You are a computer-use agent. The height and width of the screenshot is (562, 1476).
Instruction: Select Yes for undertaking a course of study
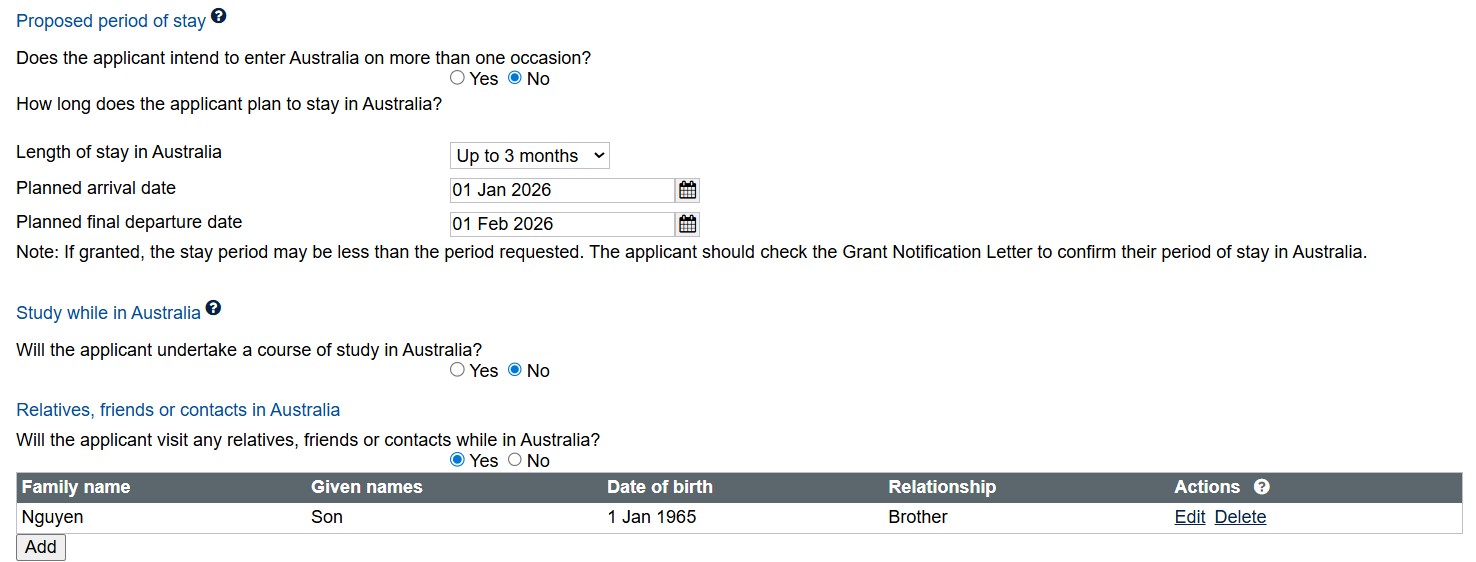(458, 370)
